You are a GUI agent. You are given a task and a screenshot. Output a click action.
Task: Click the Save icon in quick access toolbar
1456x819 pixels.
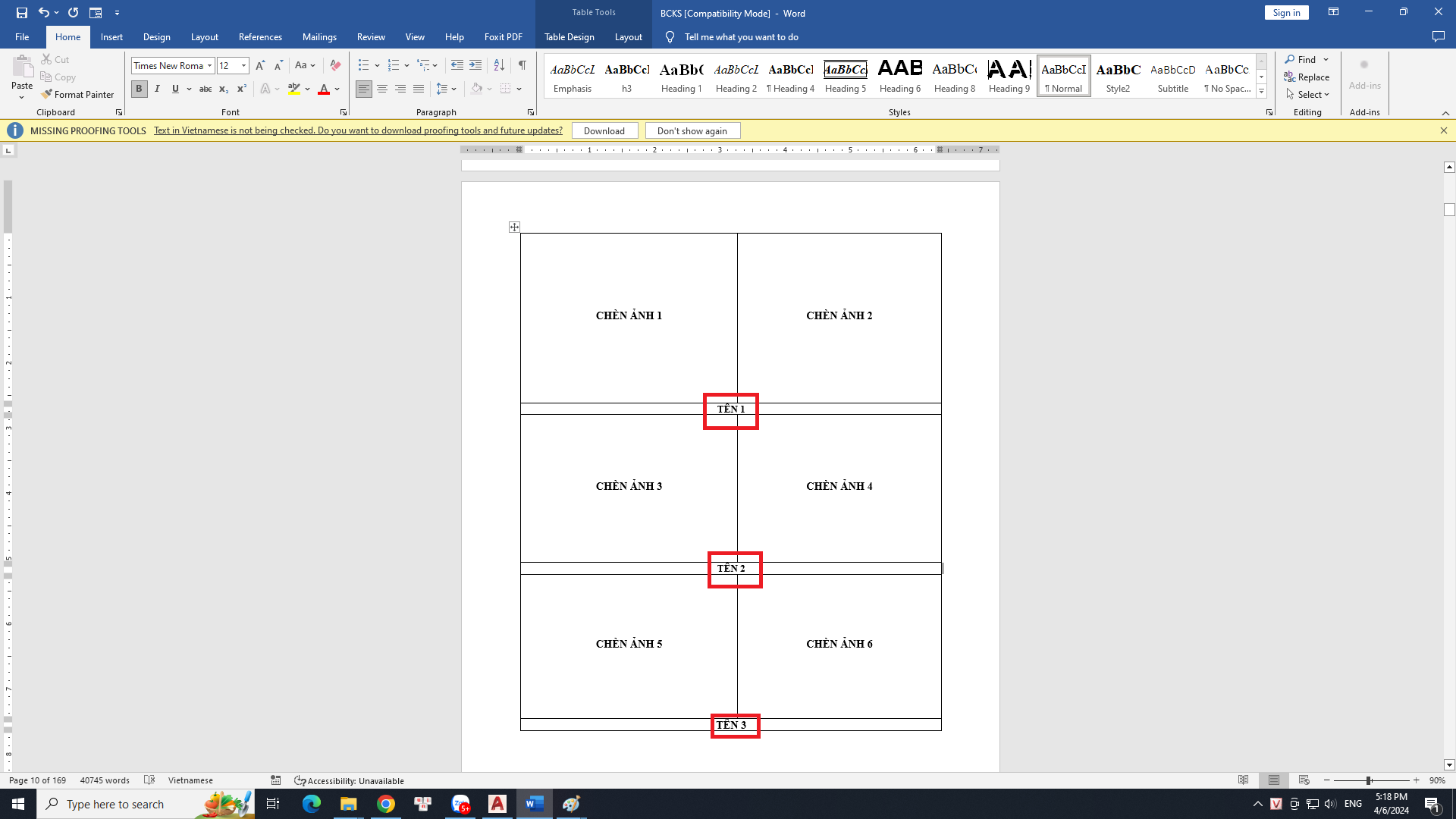(22, 13)
